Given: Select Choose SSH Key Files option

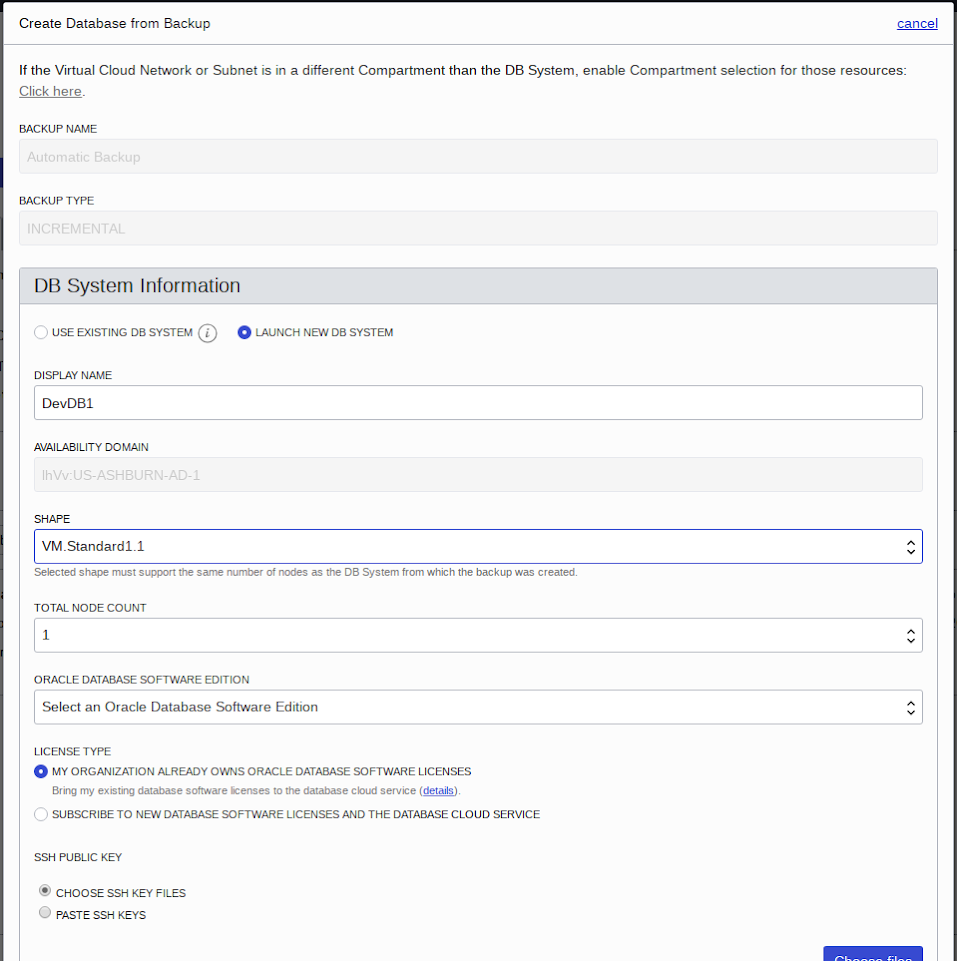Looking at the screenshot, I should tap(45, 890).
